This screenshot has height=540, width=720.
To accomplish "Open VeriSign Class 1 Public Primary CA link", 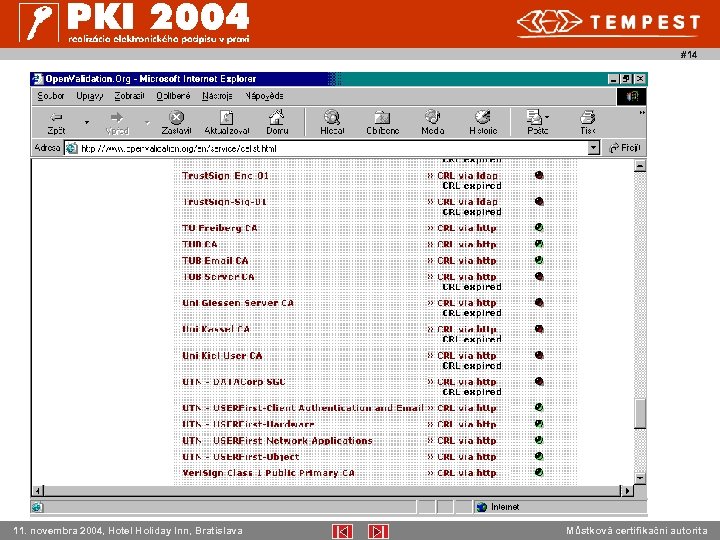I will [268, 473].
